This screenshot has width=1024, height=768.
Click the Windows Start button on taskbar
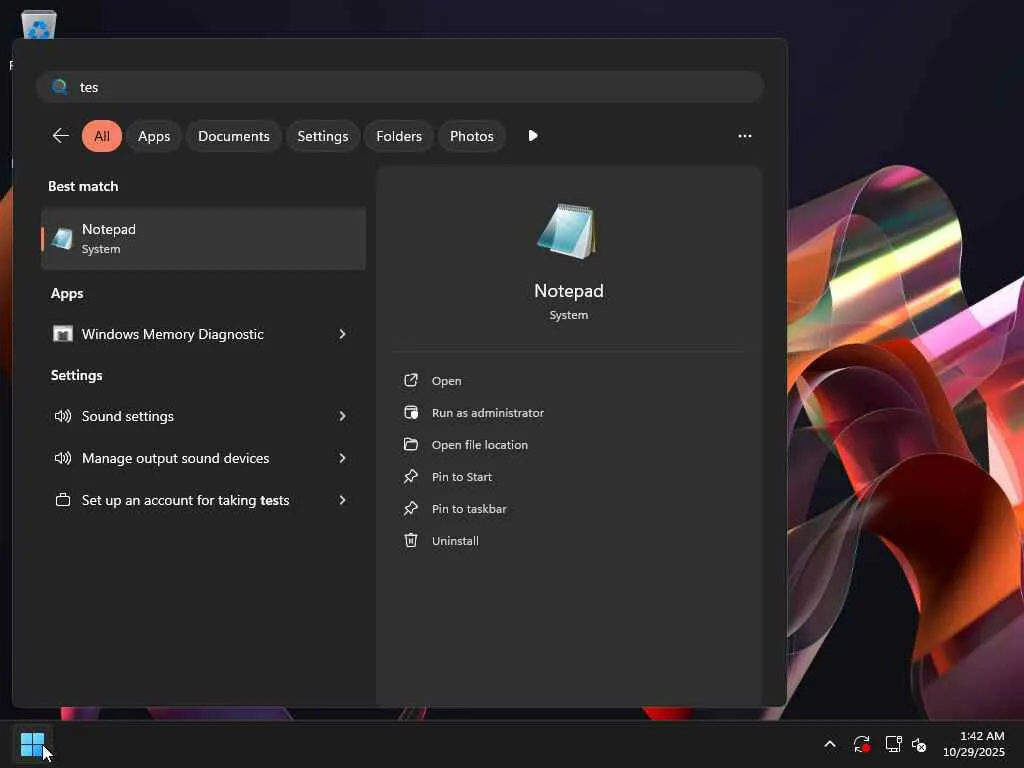(33, 744)
